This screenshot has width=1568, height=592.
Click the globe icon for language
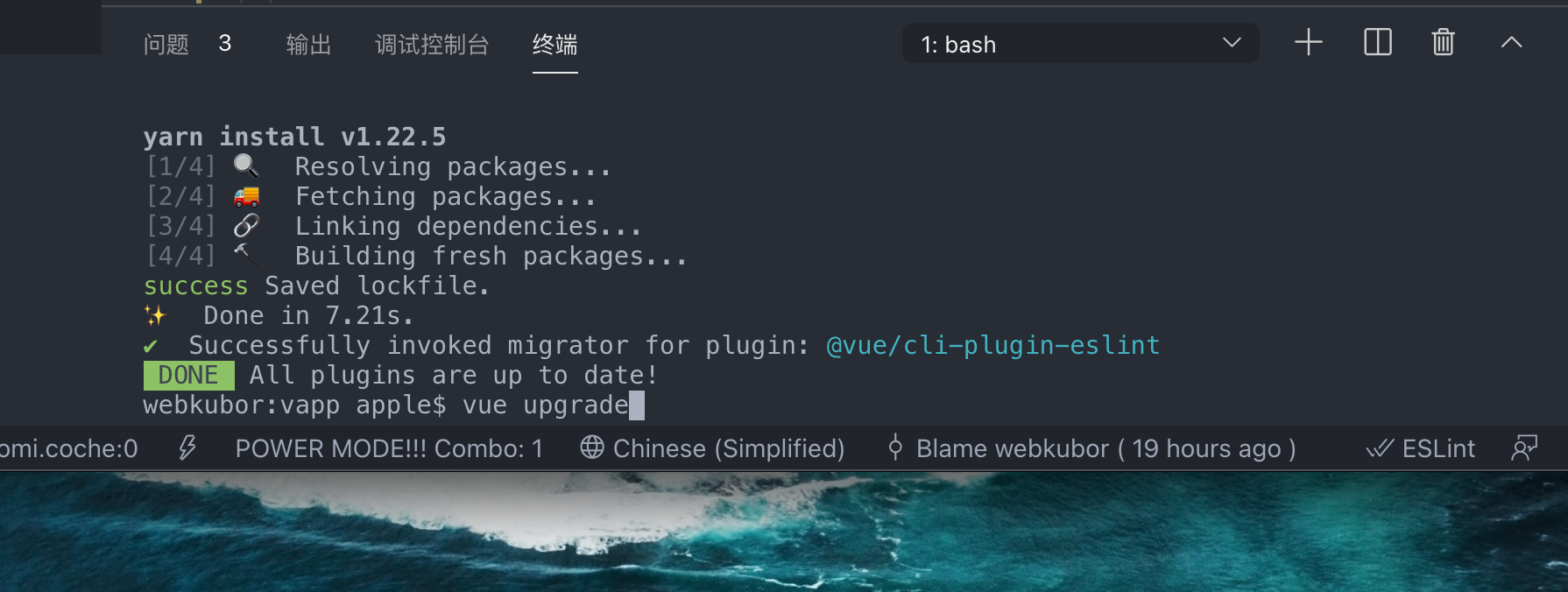[x=592, y=448]
